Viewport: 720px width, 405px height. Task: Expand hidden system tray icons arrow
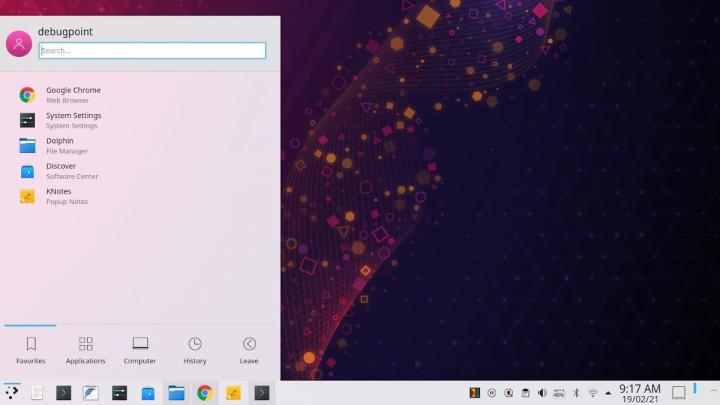[607, 393]
